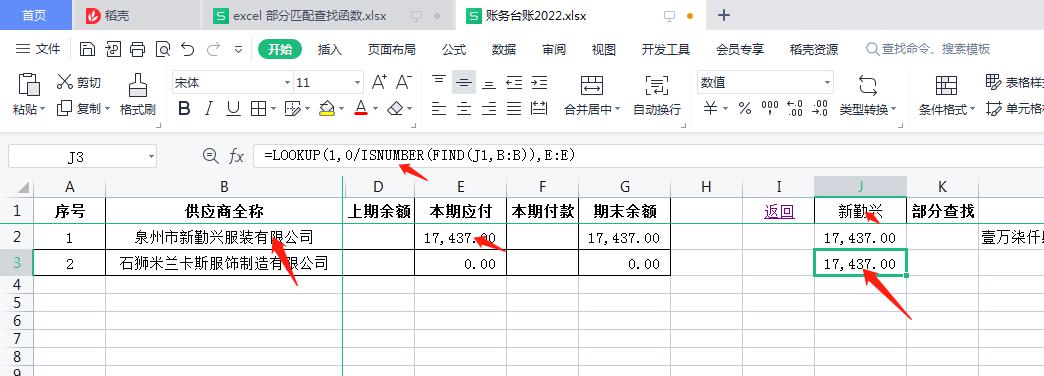Open the 文件 file menu
This screenshot has height=376, width=1044.
click(x=39, y=49)
